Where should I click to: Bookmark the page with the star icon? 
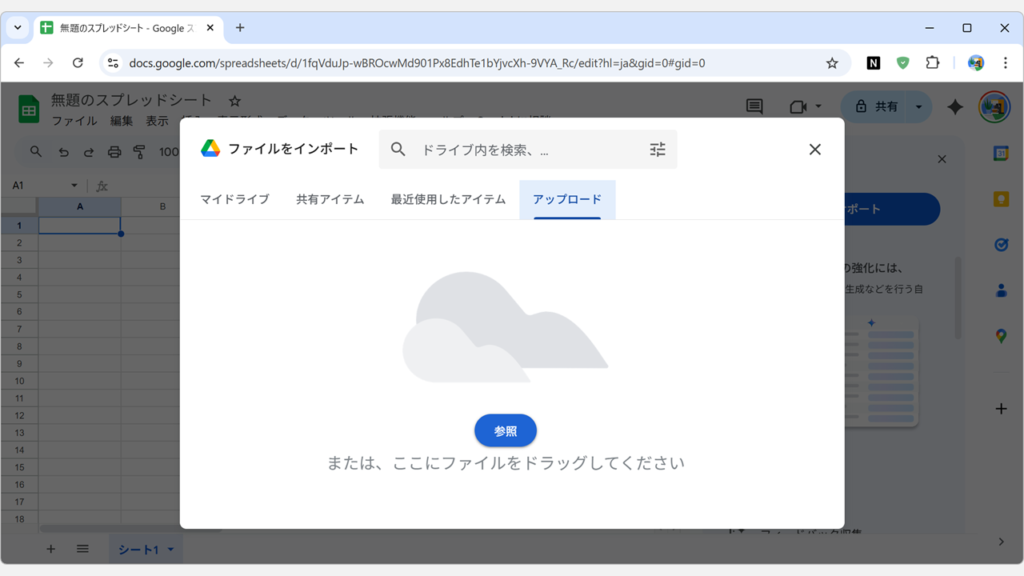coord(833,62)
